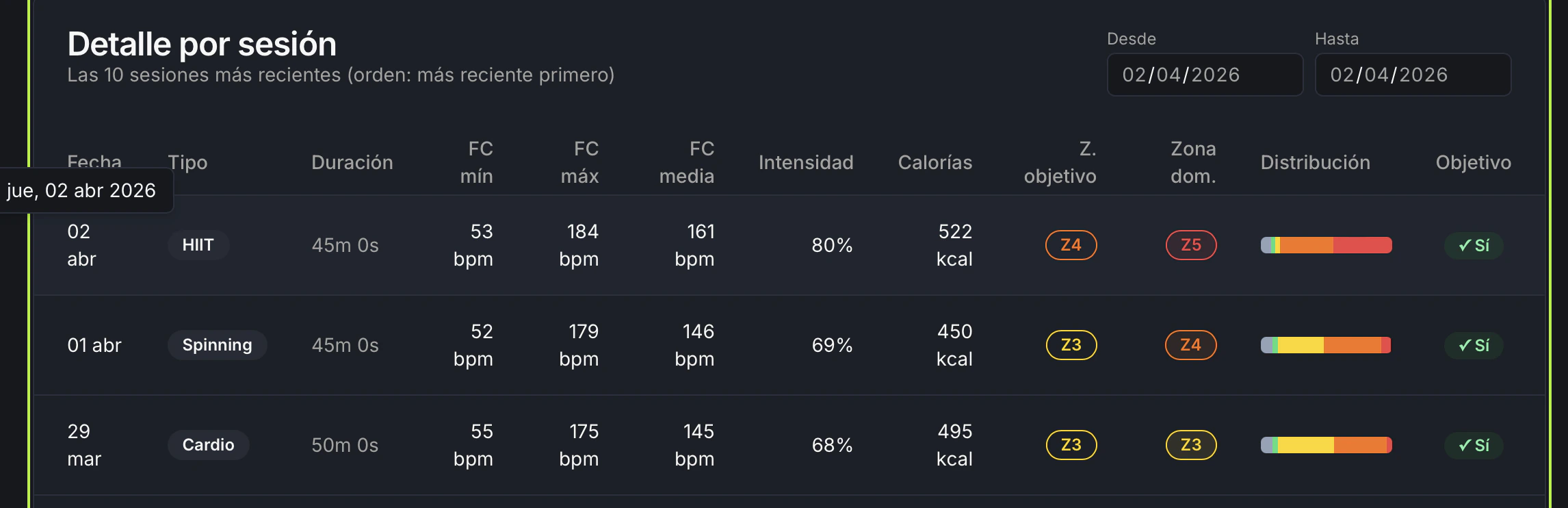Click the Sí objective badge in HIIT row

click(1474, 245)
